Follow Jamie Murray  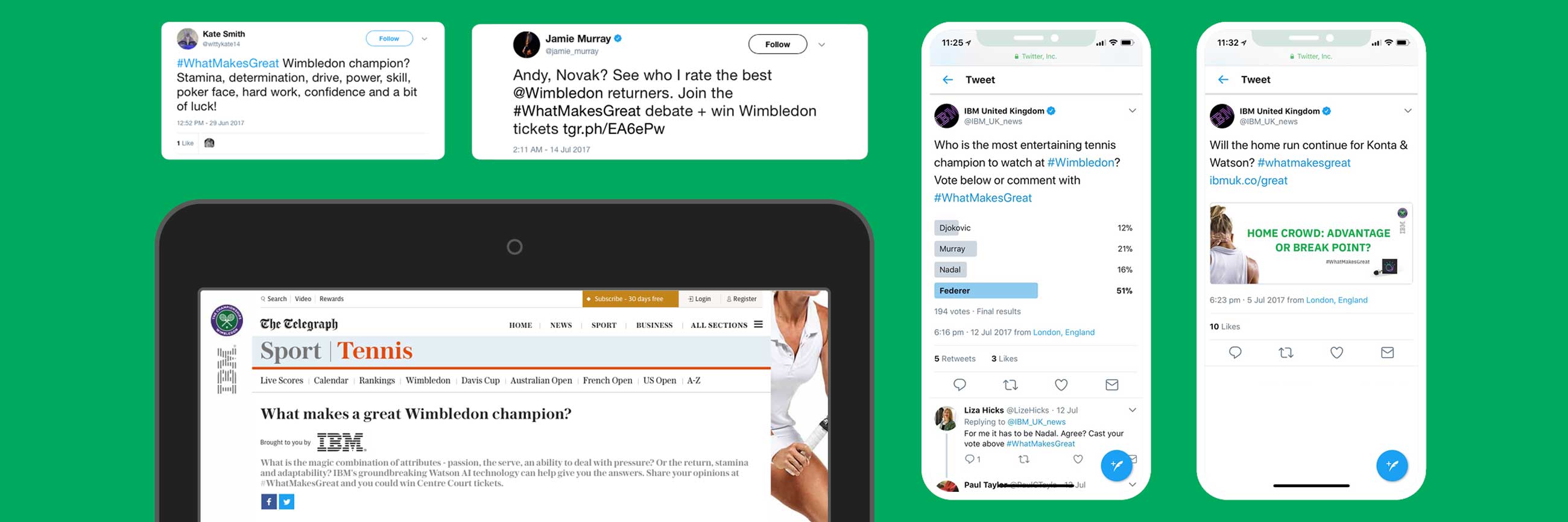pyautogui.click(x=777, y=45)
